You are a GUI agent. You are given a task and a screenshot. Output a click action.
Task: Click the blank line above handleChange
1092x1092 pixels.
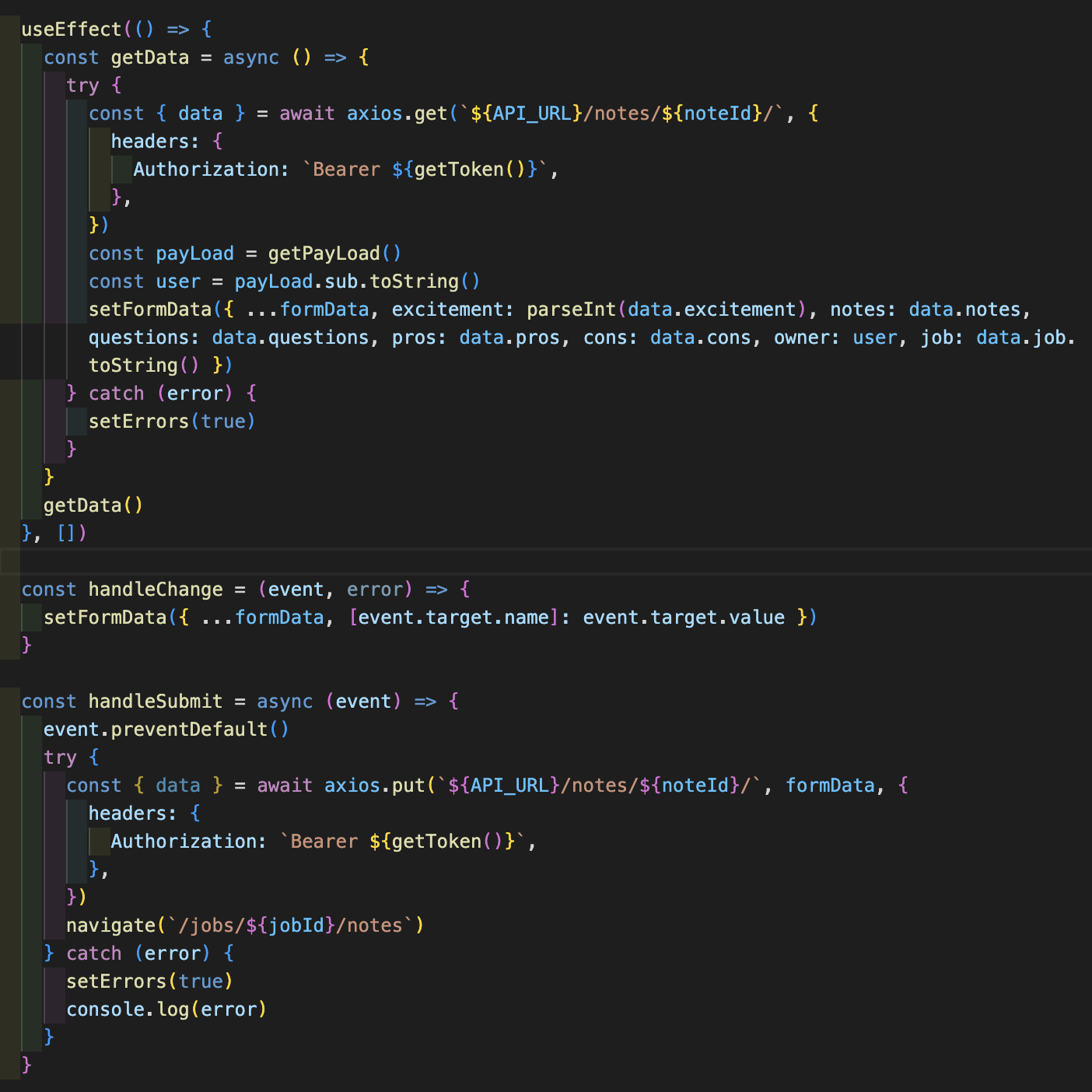tap(546, 562)
